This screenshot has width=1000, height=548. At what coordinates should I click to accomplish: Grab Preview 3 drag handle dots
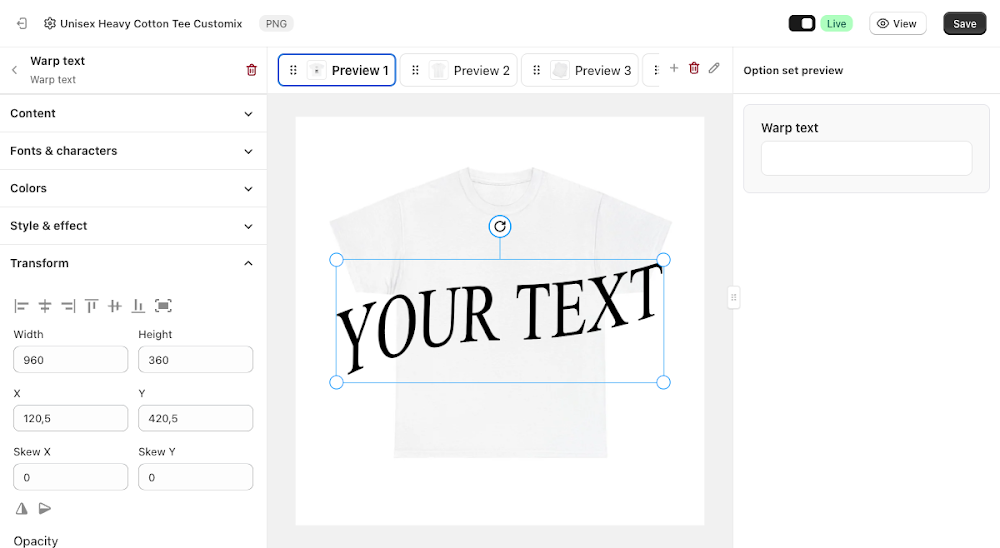click(536, 70)
